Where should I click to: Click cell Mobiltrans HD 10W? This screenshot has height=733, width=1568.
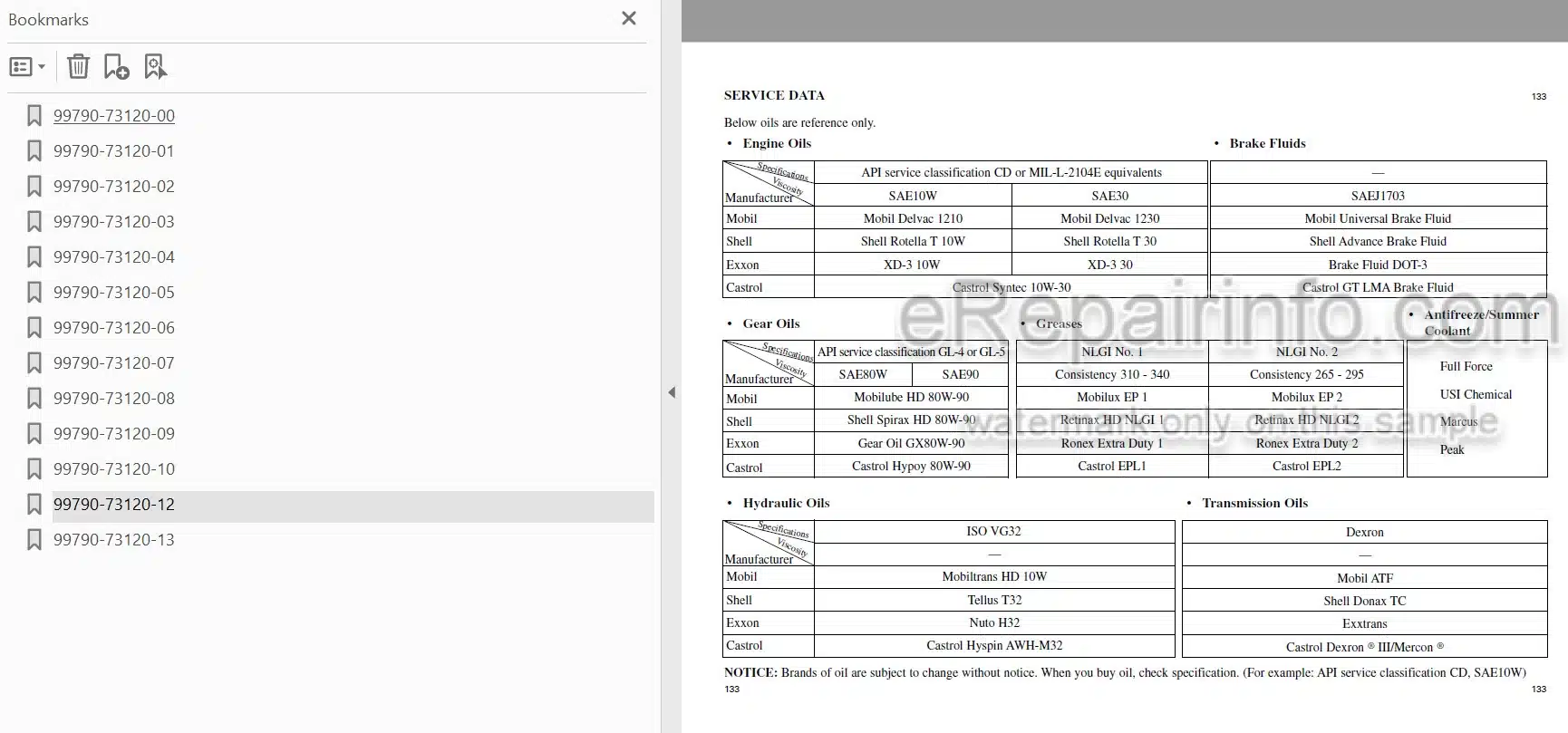(x=994, y=576)
